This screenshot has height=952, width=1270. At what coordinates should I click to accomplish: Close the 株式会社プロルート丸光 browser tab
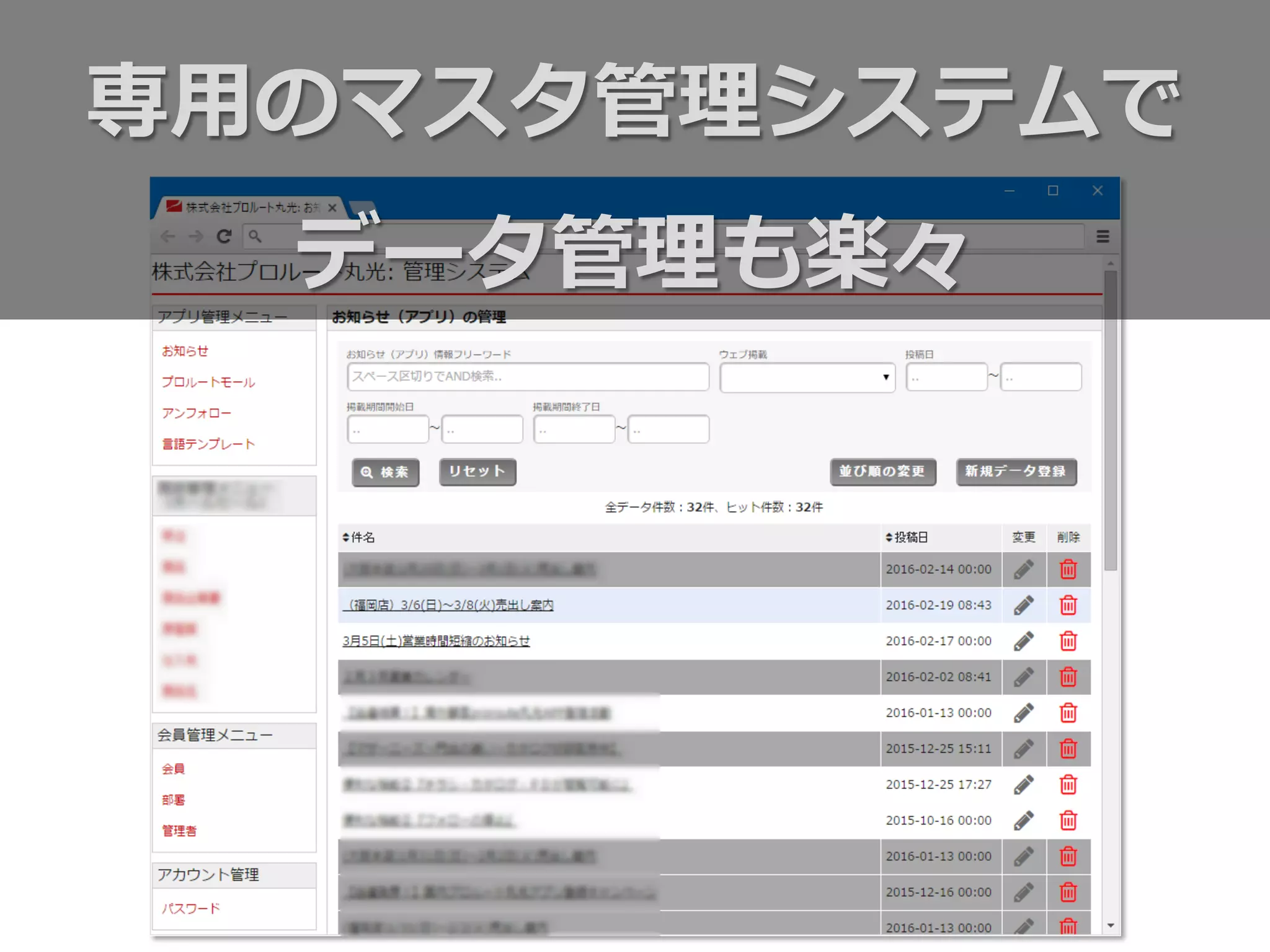pos(332,208)
